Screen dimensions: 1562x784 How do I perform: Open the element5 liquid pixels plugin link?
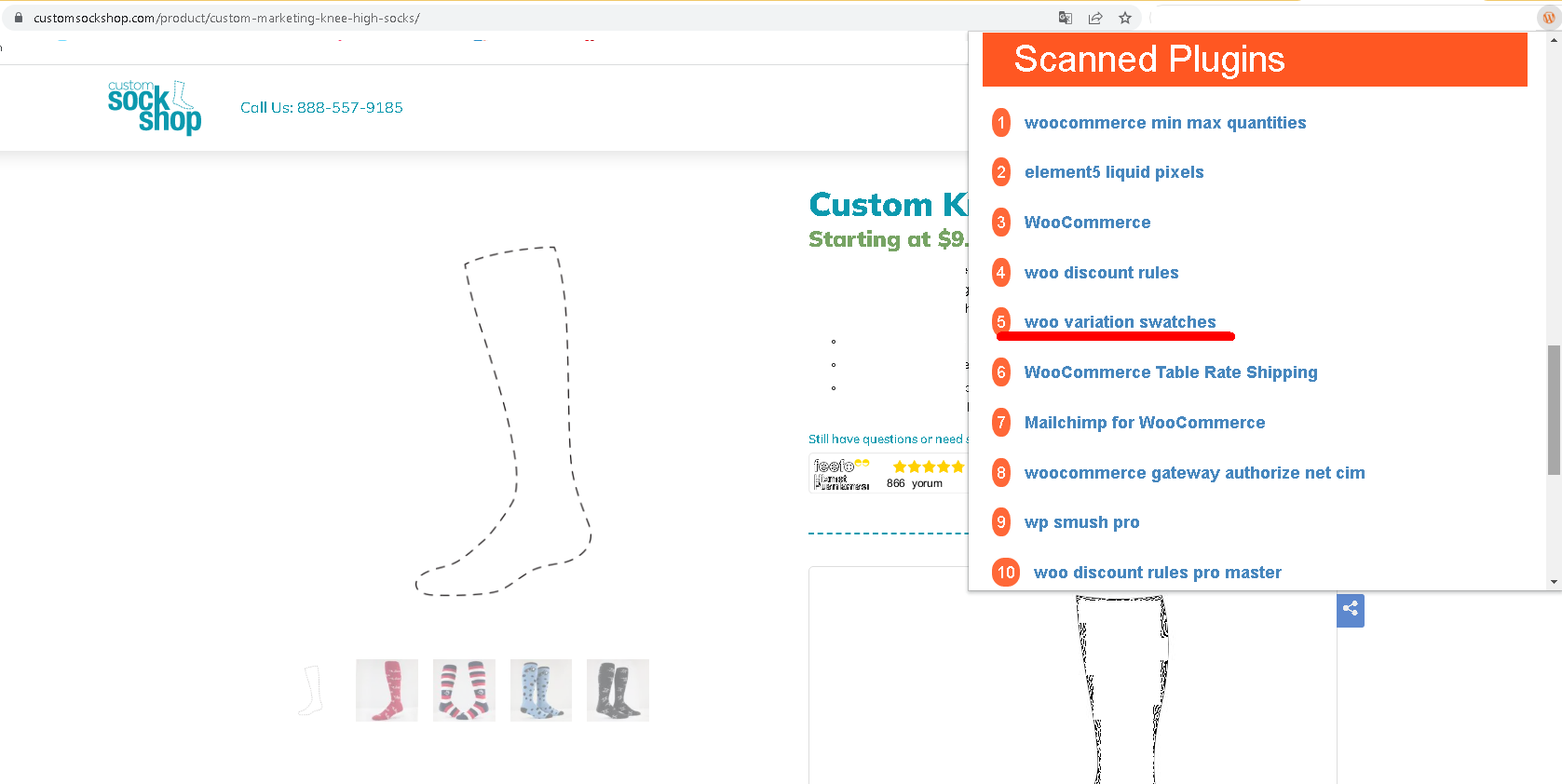coord(1114,172)
